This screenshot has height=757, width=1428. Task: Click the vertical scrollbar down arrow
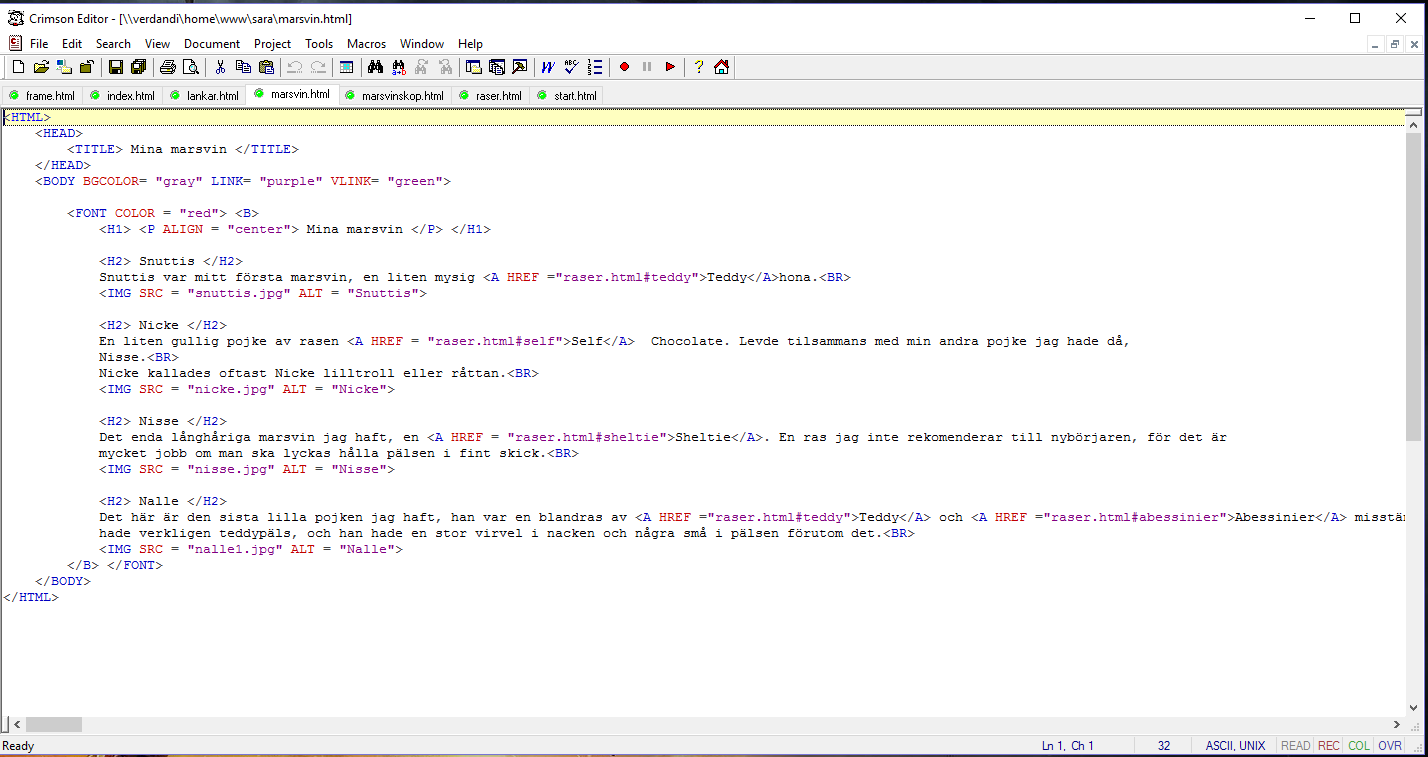click(1413, 706)
